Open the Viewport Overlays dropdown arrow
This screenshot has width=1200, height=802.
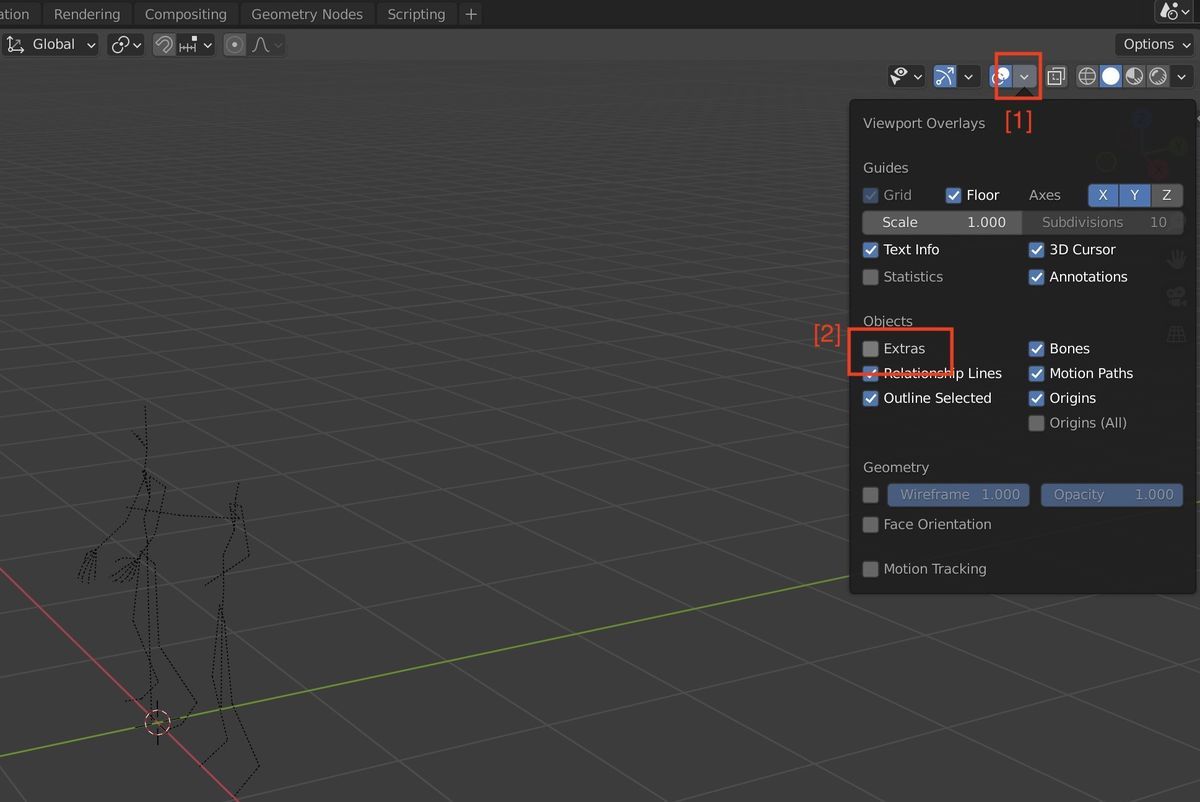click(x=1023, y=75)
